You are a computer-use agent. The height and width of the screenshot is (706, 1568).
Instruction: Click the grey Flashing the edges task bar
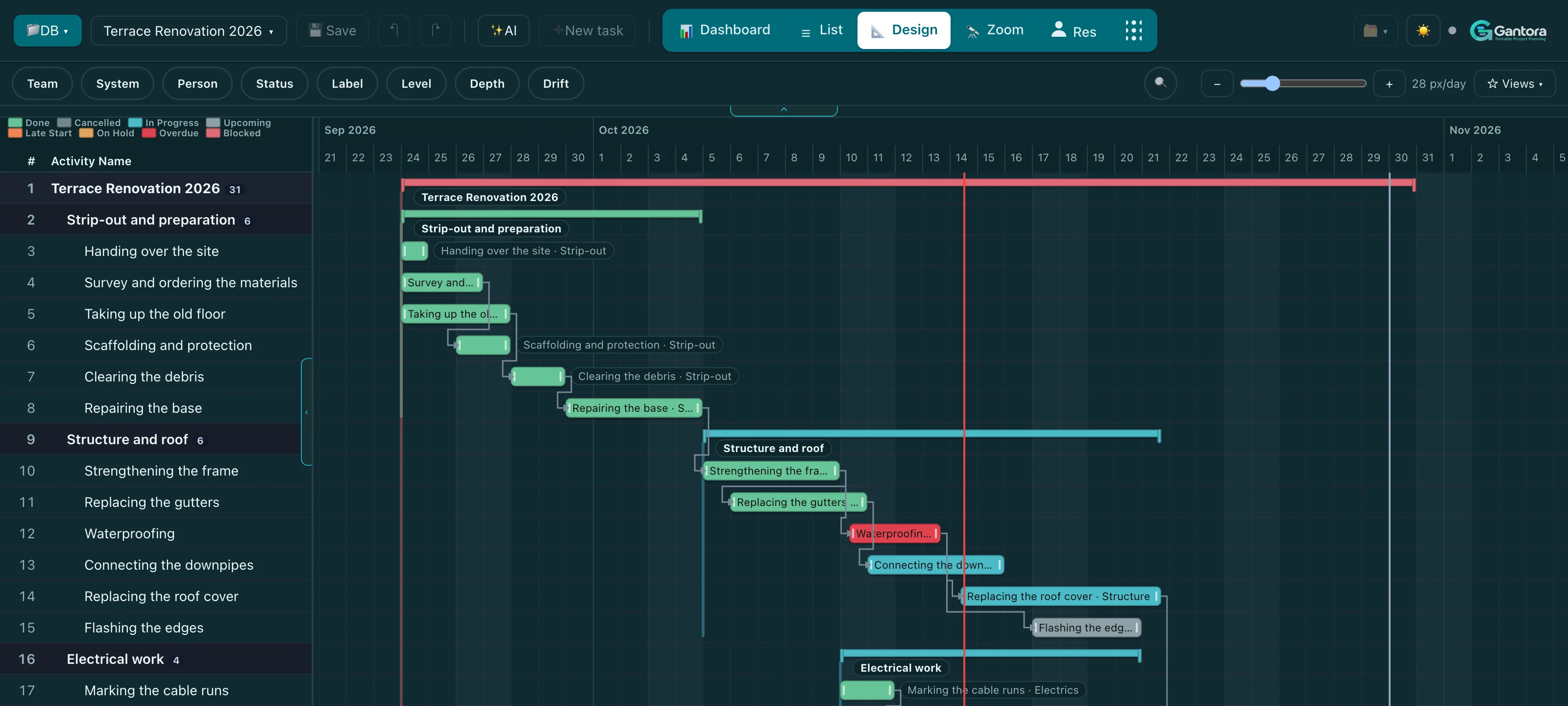click(x=1086, y=628)
